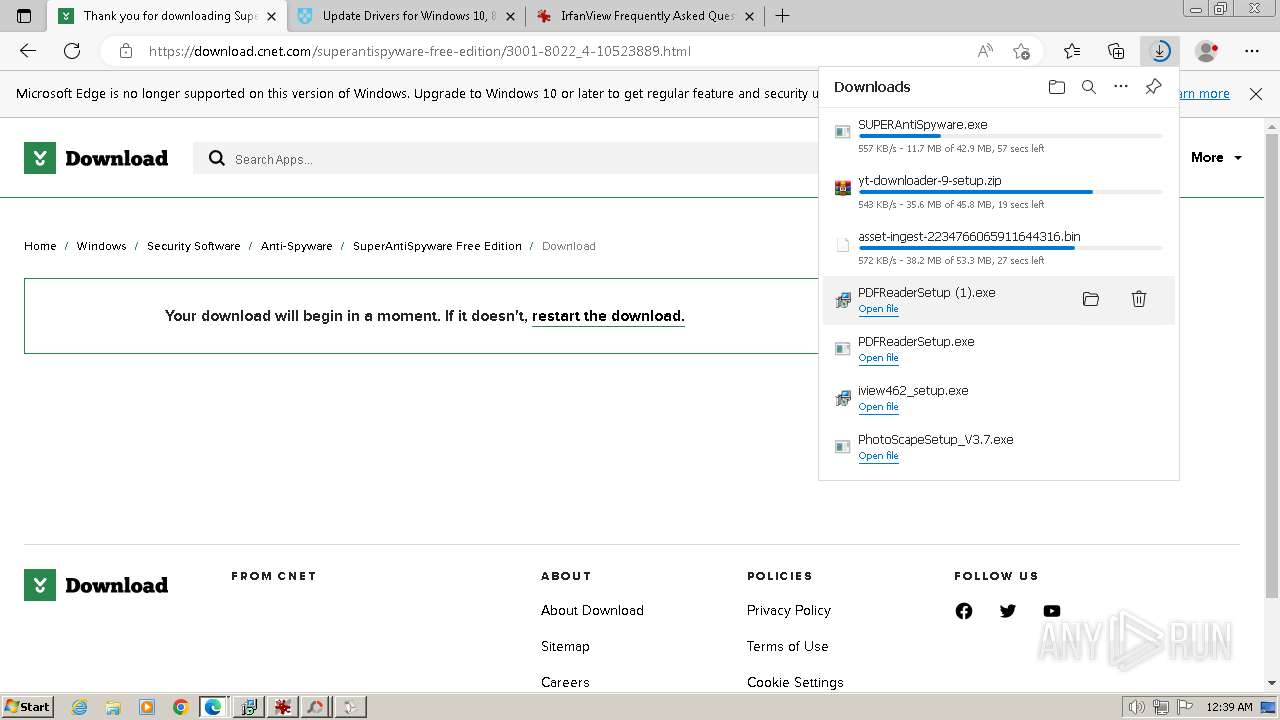The height and width of the screenshot is (720, 1280).
Task: Pin the Downloads panel
Action: tap(1153, 87)
